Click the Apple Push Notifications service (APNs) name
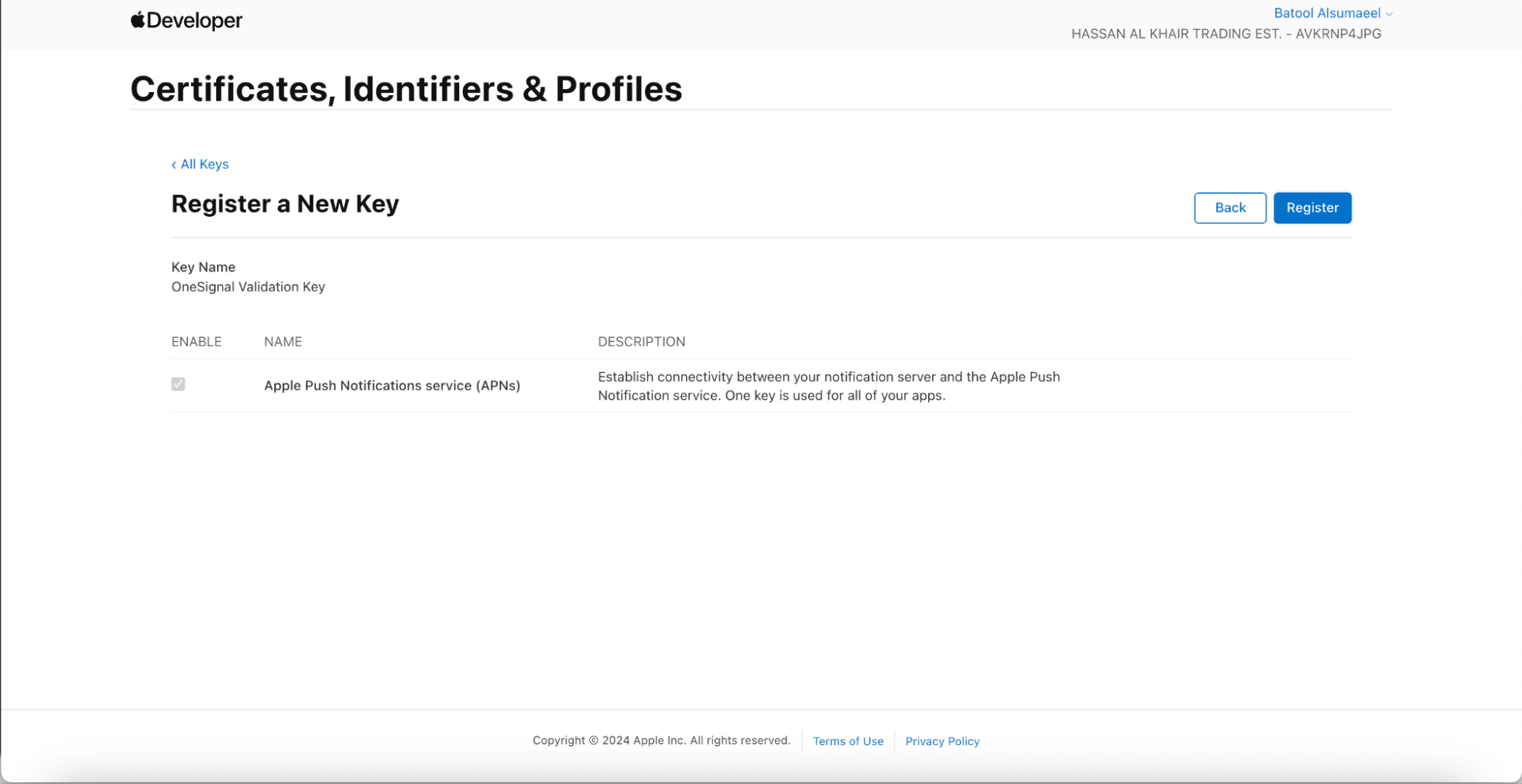1522x784 pixels. point(392,386)
